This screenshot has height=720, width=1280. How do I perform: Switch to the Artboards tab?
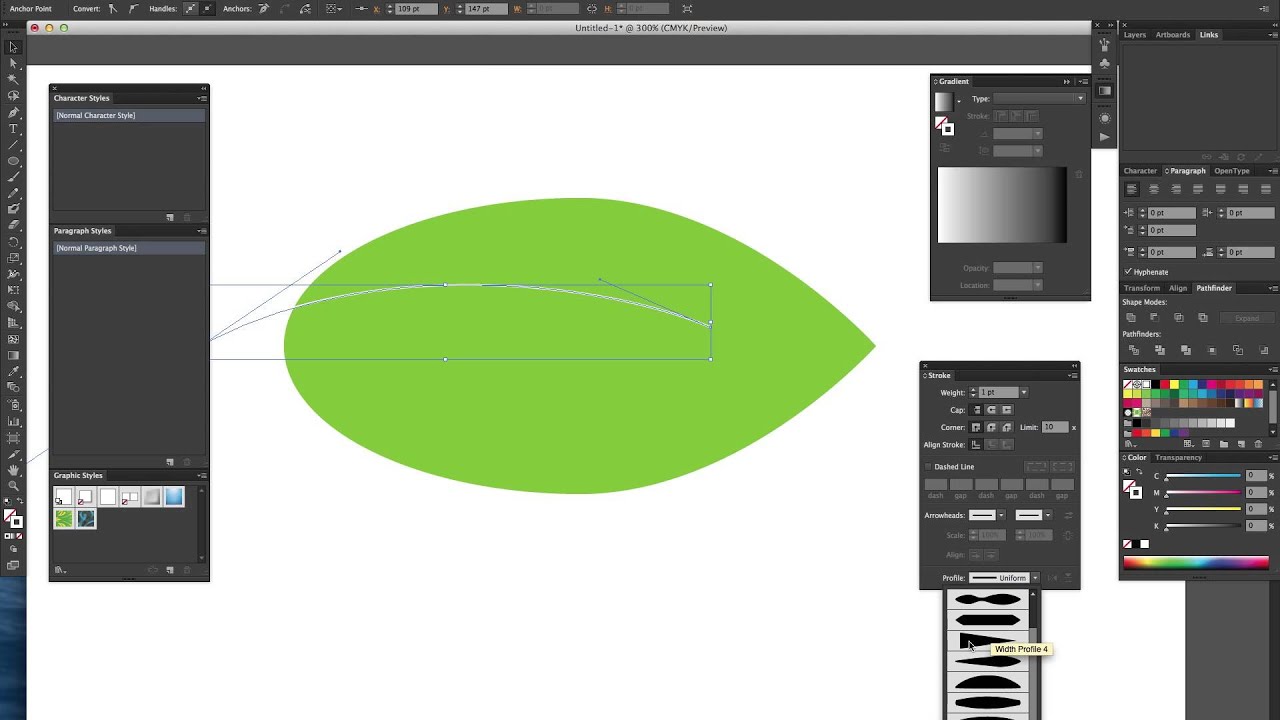[x=1173, y=35]
